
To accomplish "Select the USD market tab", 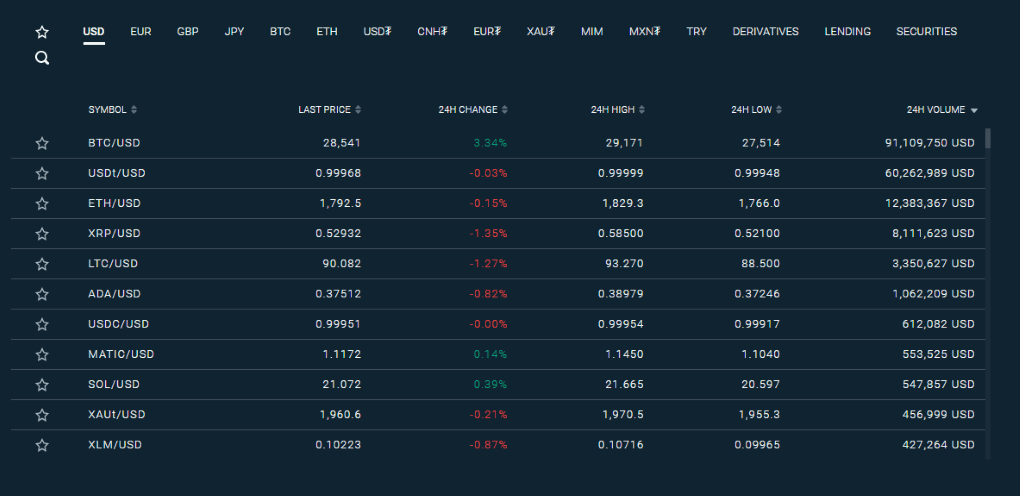I will click(x=94, y=31).
